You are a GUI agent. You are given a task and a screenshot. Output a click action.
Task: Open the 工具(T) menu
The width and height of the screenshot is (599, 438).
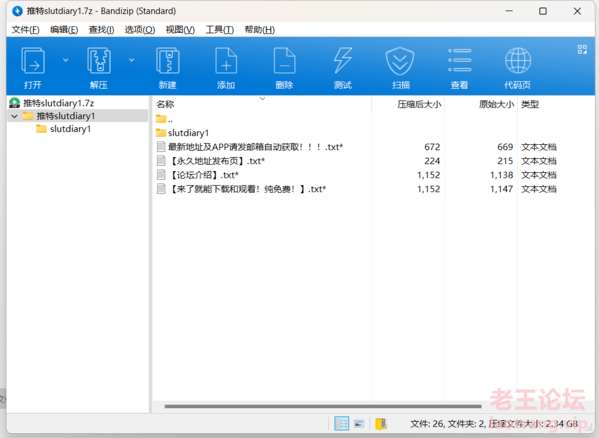tap(220, 30)
